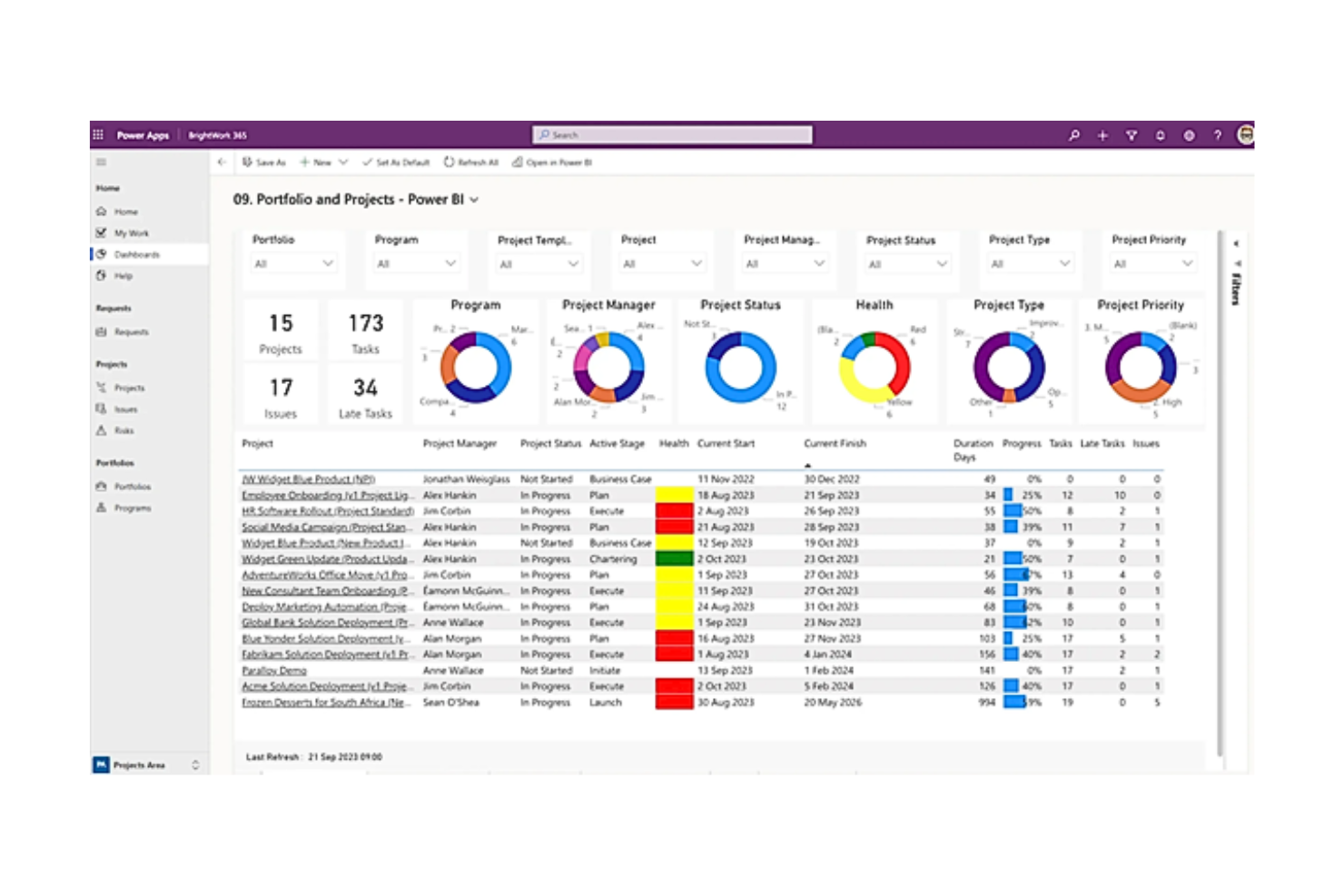Open the Project Status filter dropdown
Viewport: 1344px width, 896px height.
coord(908,264)
